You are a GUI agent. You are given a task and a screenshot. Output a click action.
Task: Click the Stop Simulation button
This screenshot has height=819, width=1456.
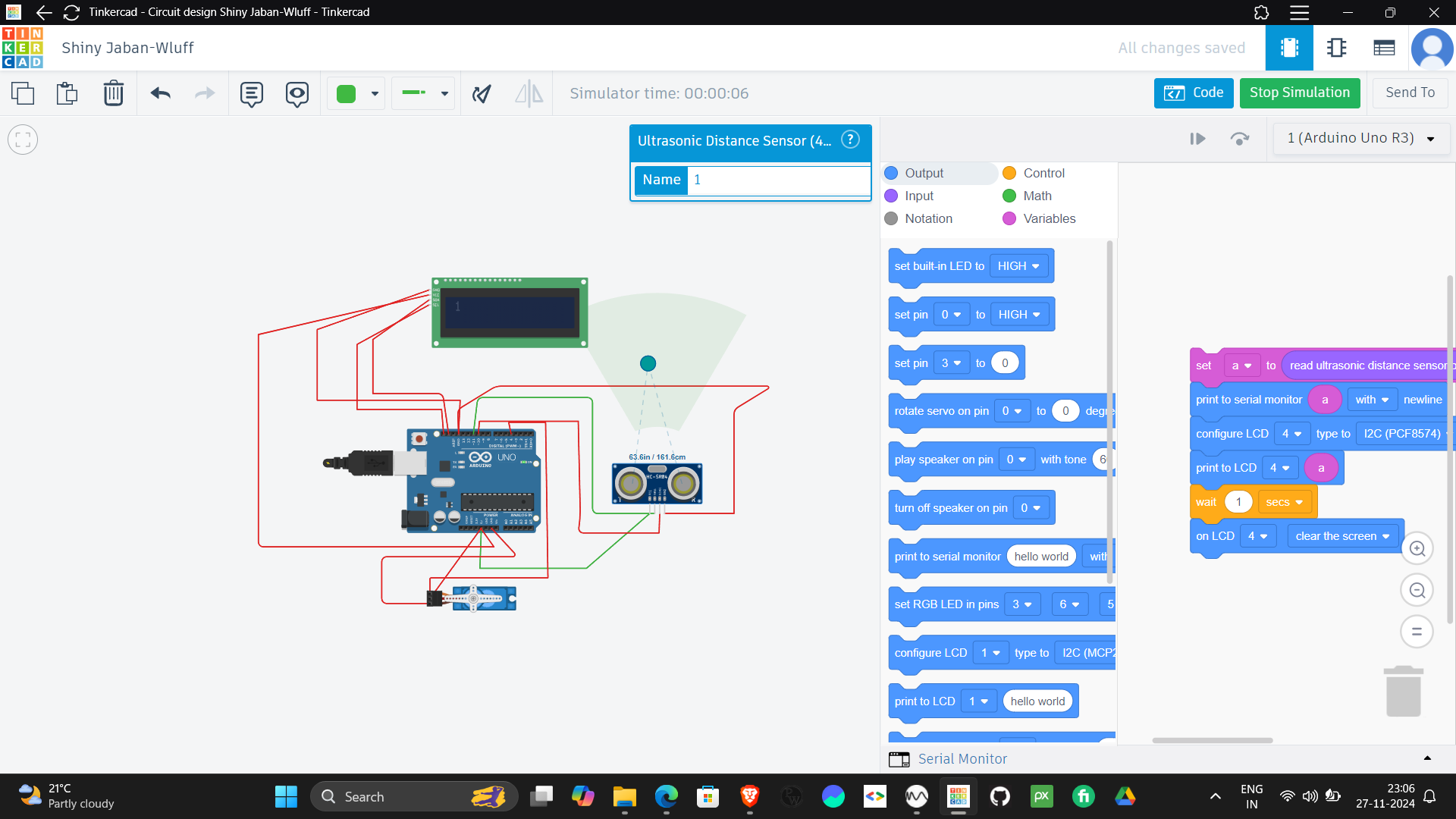1299,93
